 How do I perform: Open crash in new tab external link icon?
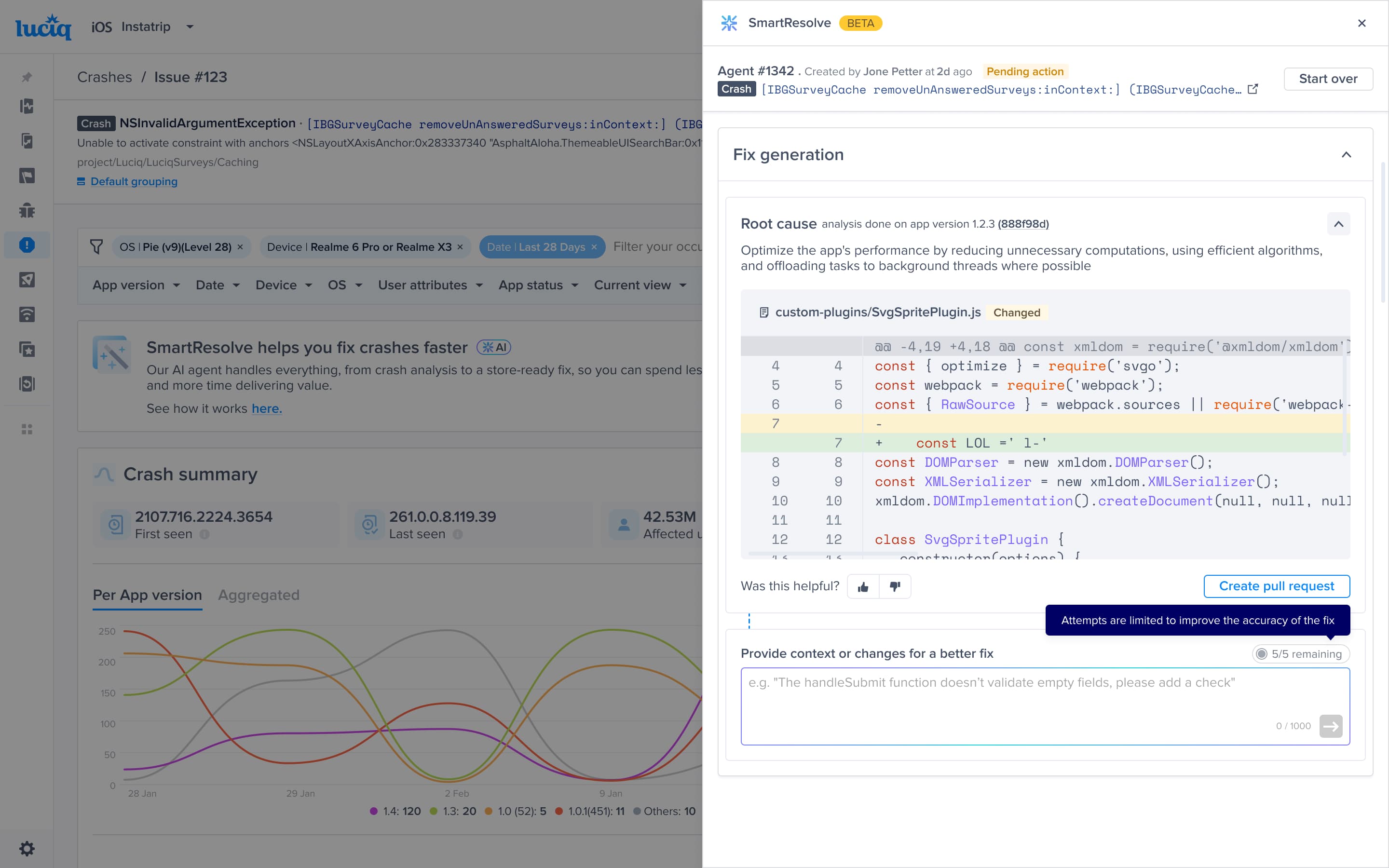click(1253, 89)
